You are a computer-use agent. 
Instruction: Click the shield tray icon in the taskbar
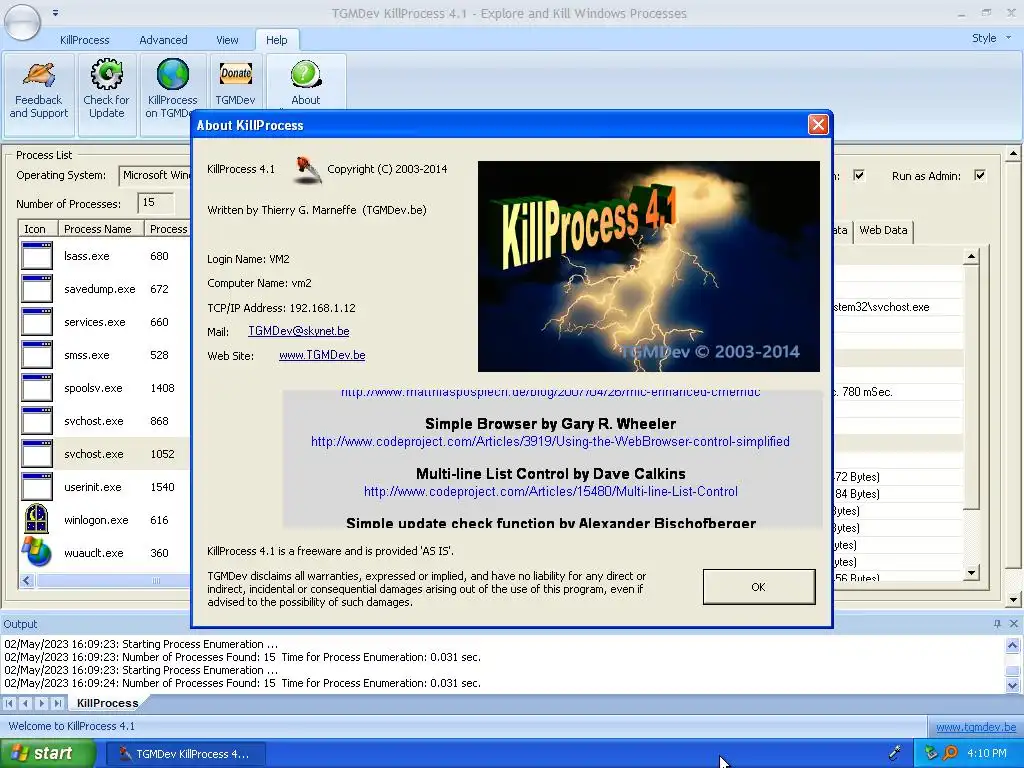(931, 753)
